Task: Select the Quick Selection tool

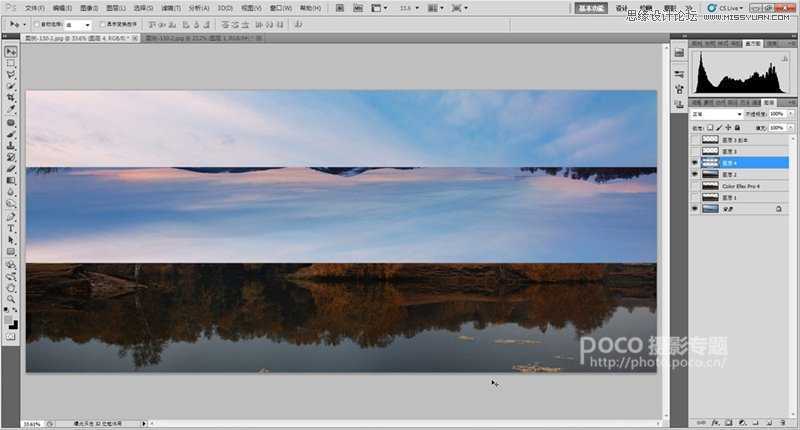Action: coord(11,86)
